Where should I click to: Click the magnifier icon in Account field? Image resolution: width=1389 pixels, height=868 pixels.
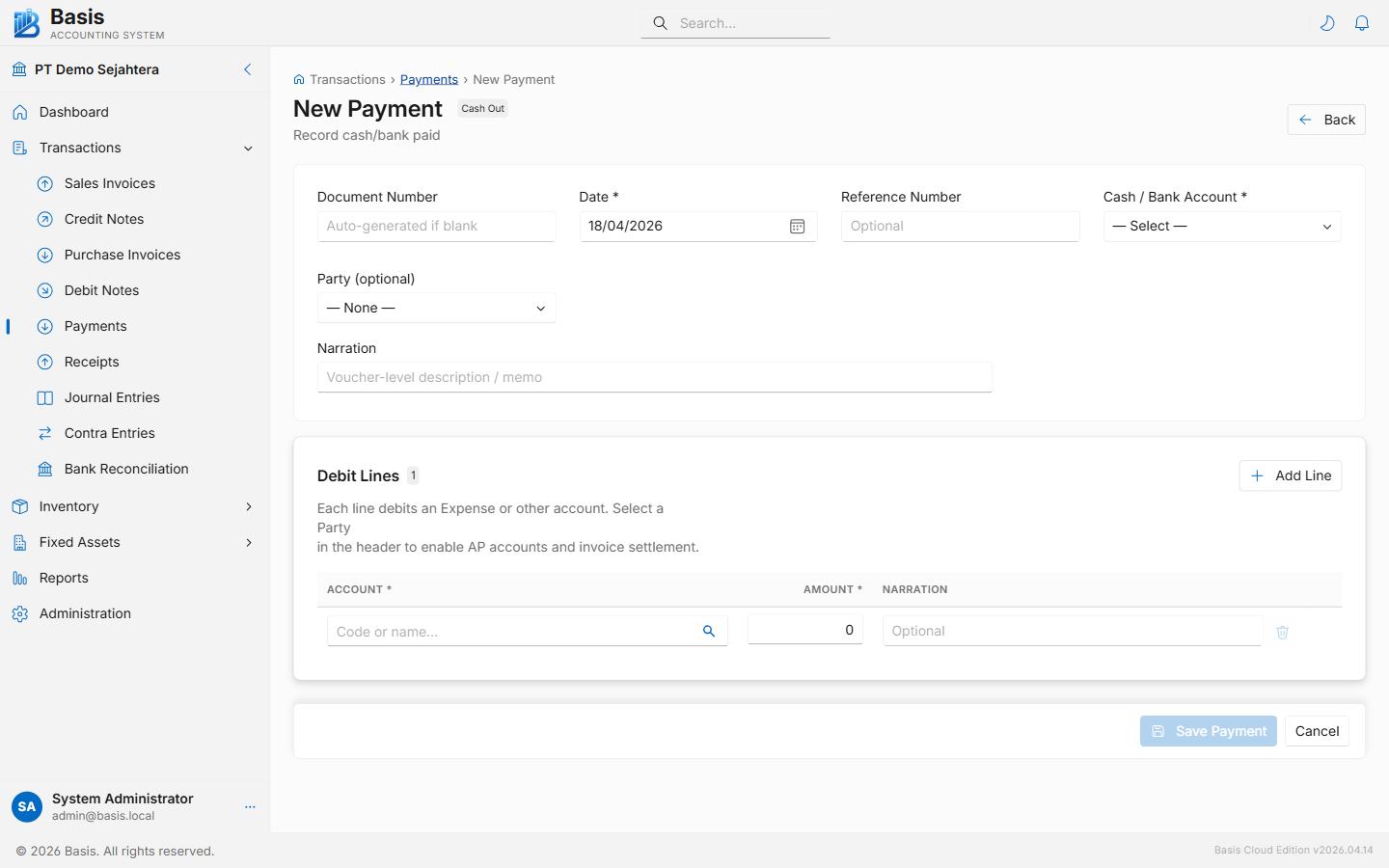(x=709, y=631)
